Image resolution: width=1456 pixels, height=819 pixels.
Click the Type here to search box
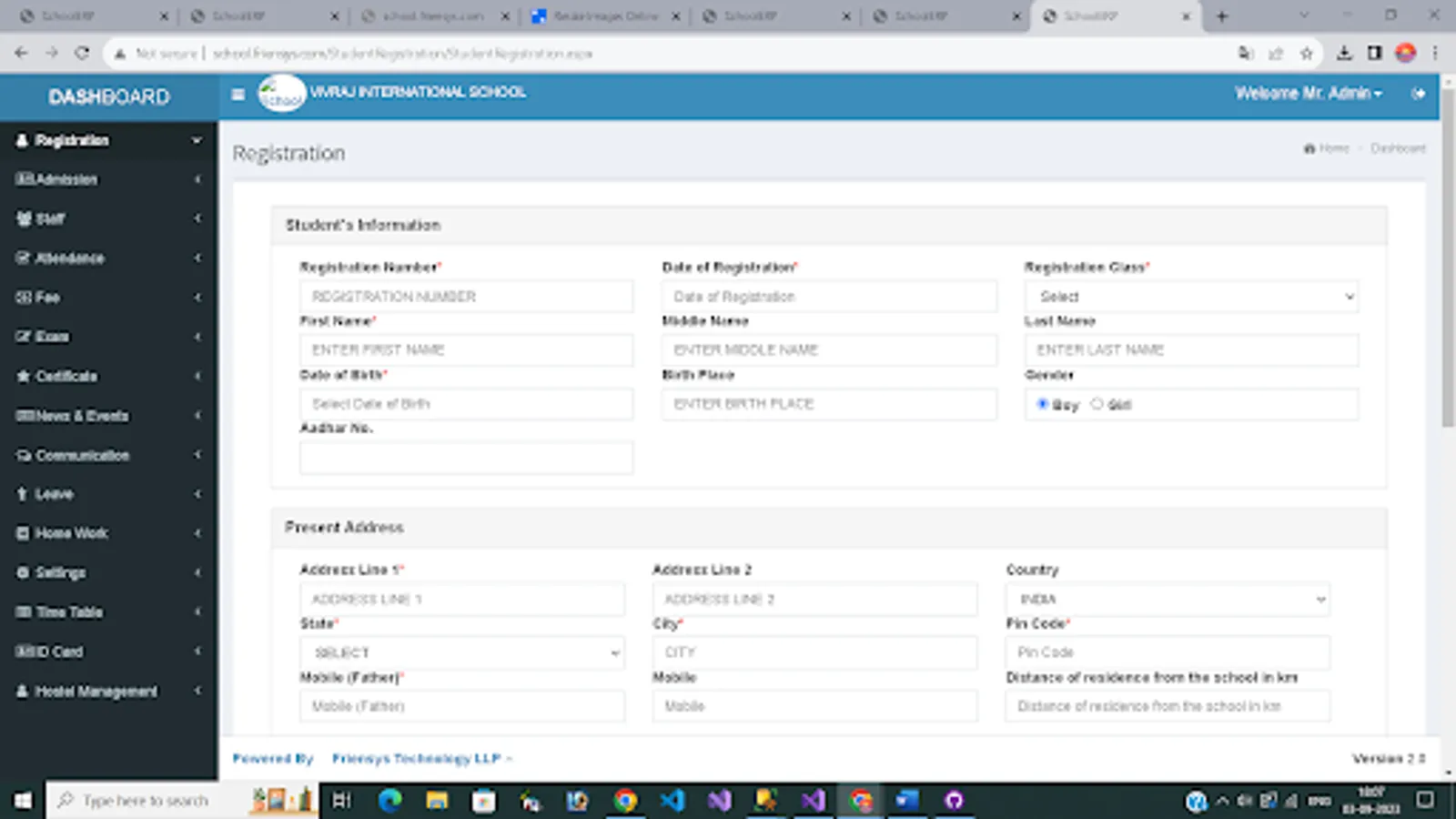click(146, 800)
